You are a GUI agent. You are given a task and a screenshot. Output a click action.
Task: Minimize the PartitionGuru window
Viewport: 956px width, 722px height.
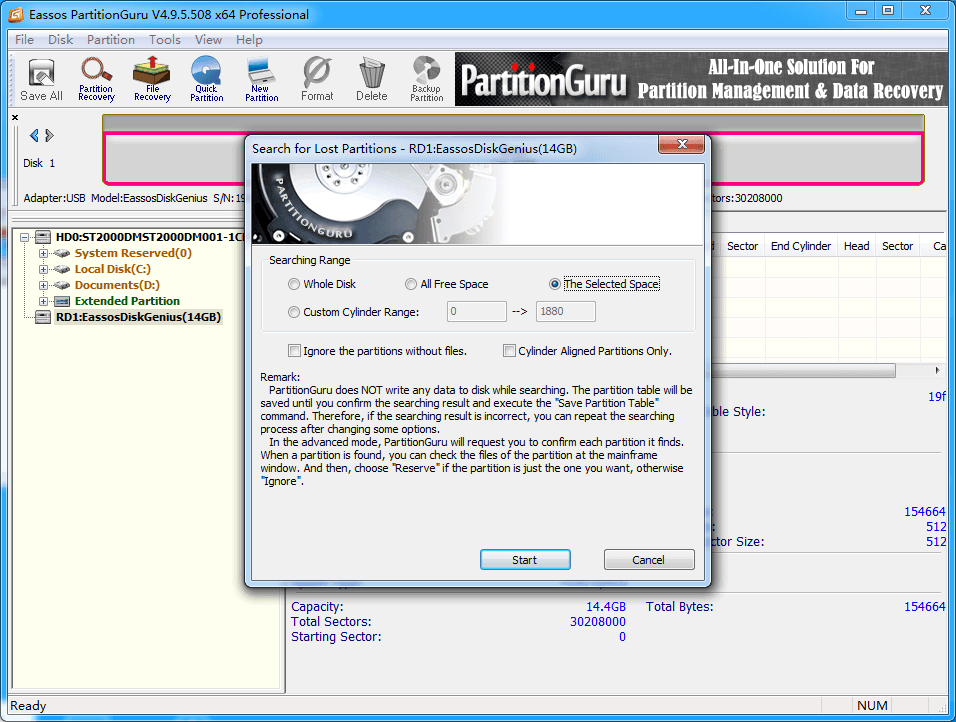(x=861, y=11)
